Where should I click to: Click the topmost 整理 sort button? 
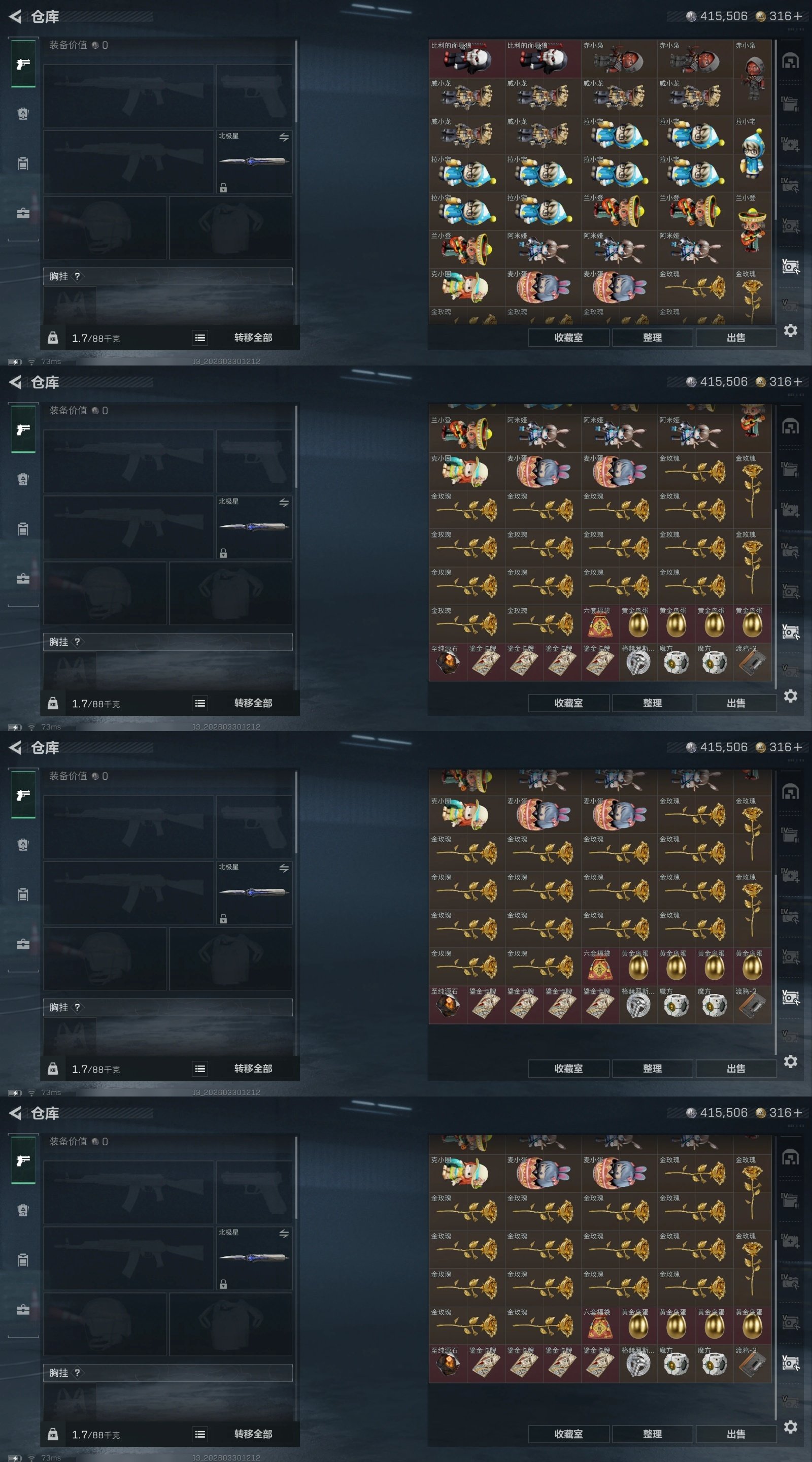coord(653,338)
